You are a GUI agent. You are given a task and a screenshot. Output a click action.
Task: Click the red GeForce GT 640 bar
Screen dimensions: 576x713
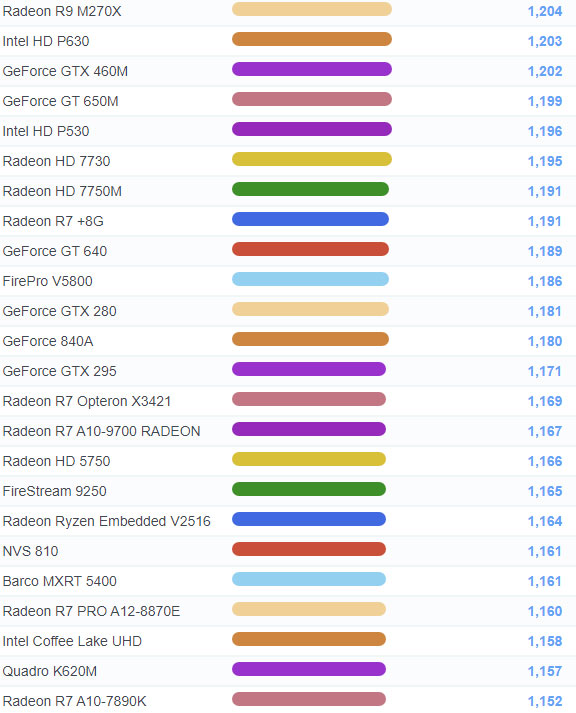[311, 249]
